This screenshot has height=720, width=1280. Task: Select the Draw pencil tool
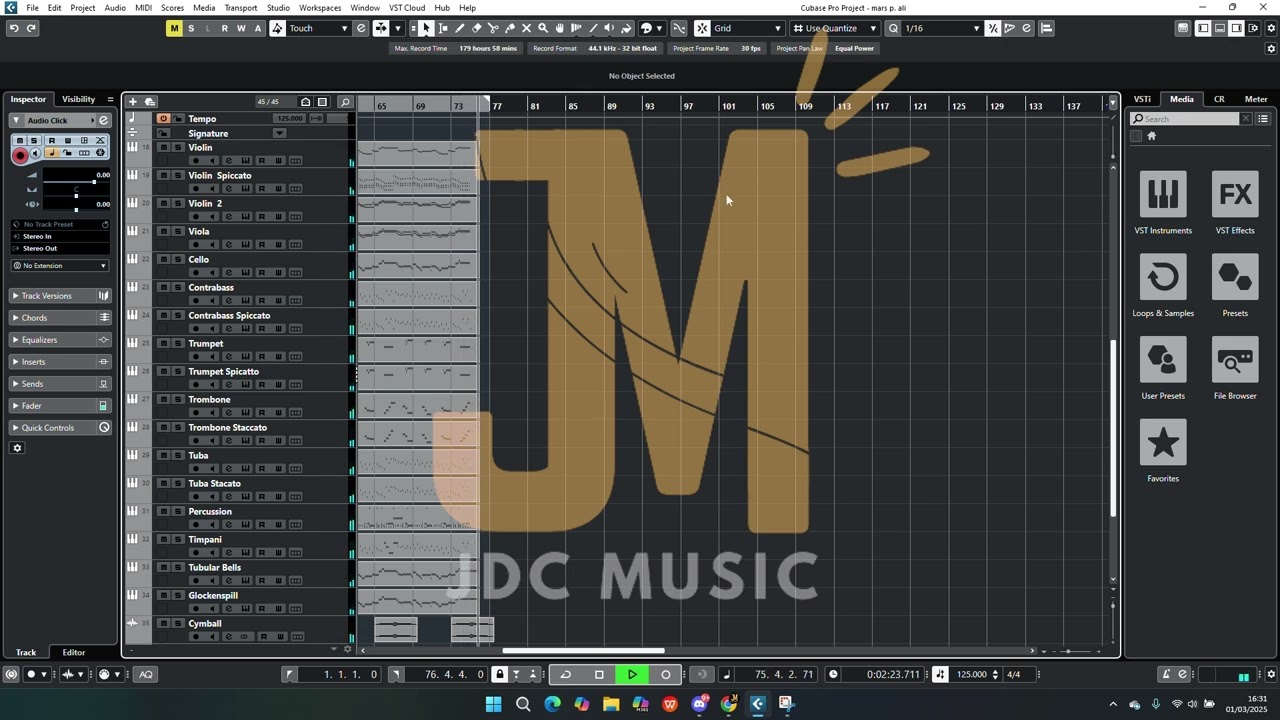(x=460, y=28)
